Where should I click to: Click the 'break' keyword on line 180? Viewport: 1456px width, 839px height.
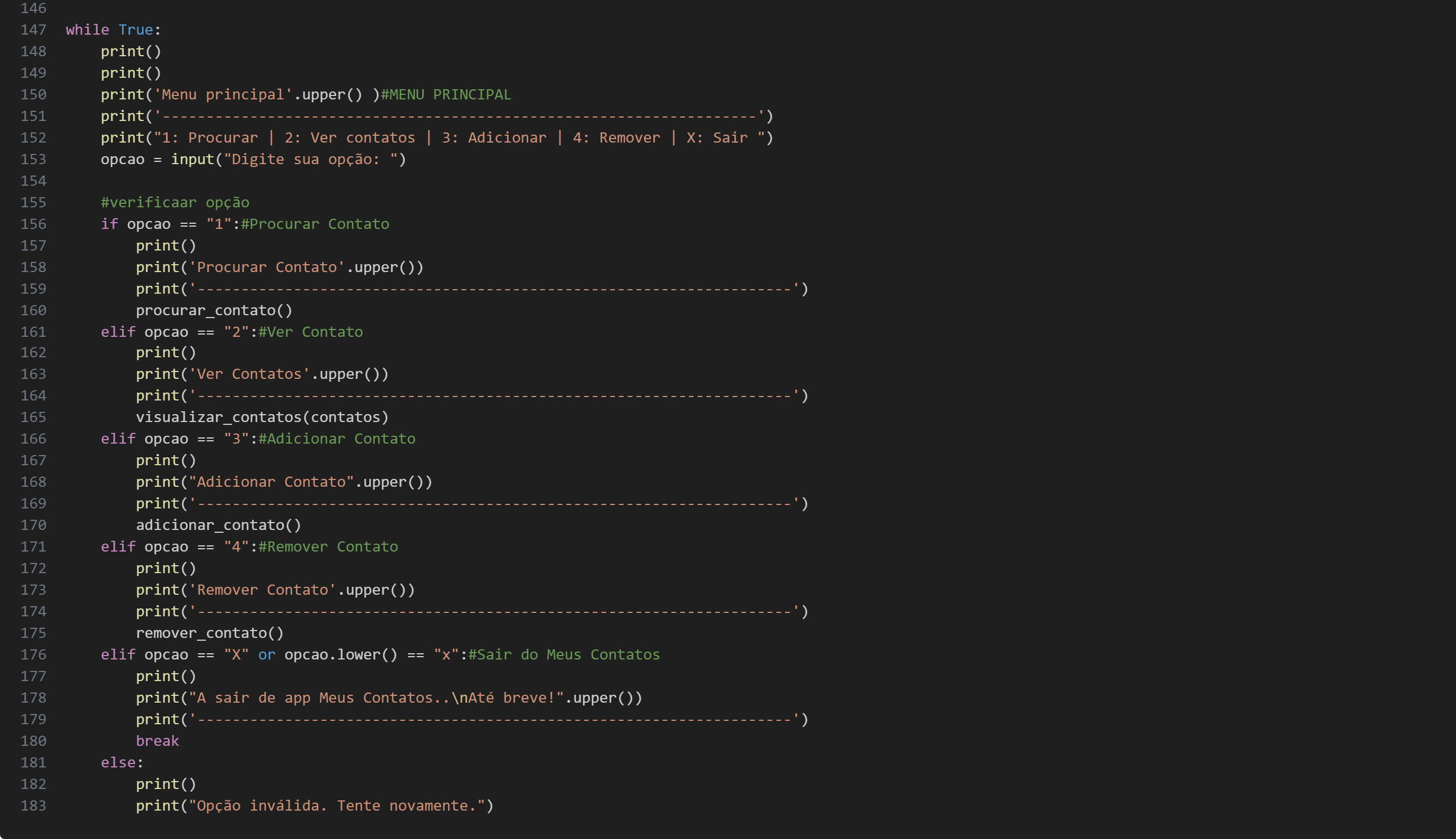(x=157, y=741)
